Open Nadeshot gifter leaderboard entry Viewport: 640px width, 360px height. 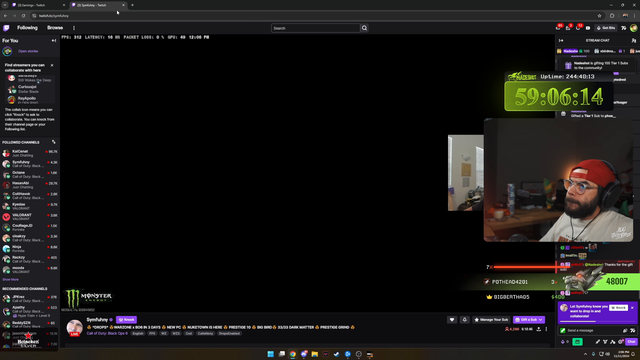tap(574, 51)
